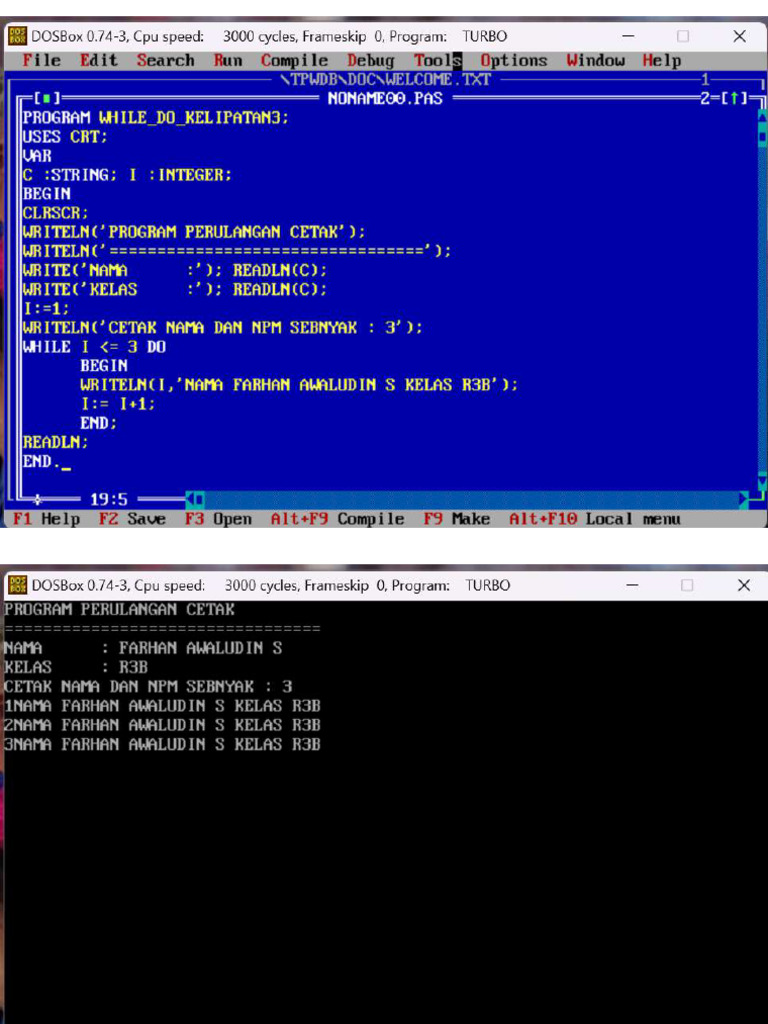This screenshot has width=768, height=1024.
Task: Open the Window menu
Action: click(596, 61)
